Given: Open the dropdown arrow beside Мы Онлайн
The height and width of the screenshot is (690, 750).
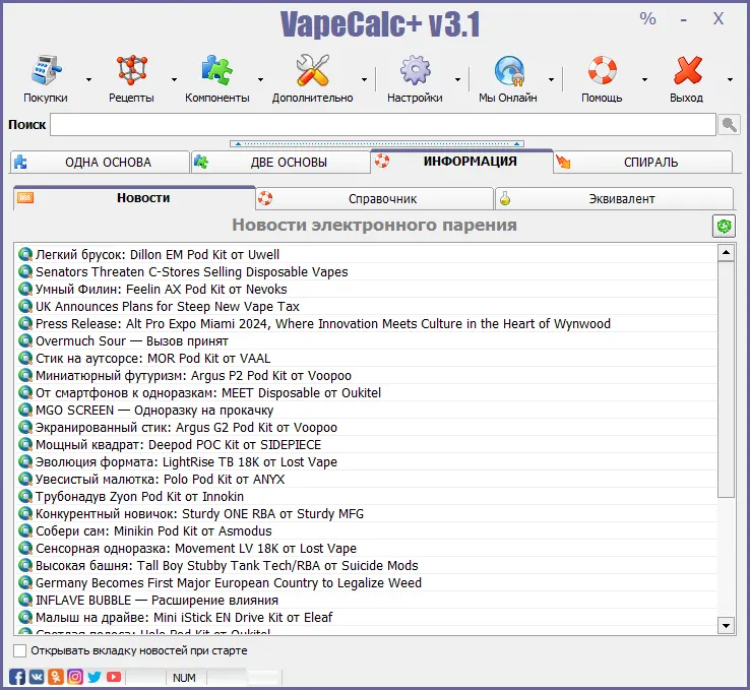Looking at the screenshot, I should [550, 79].
